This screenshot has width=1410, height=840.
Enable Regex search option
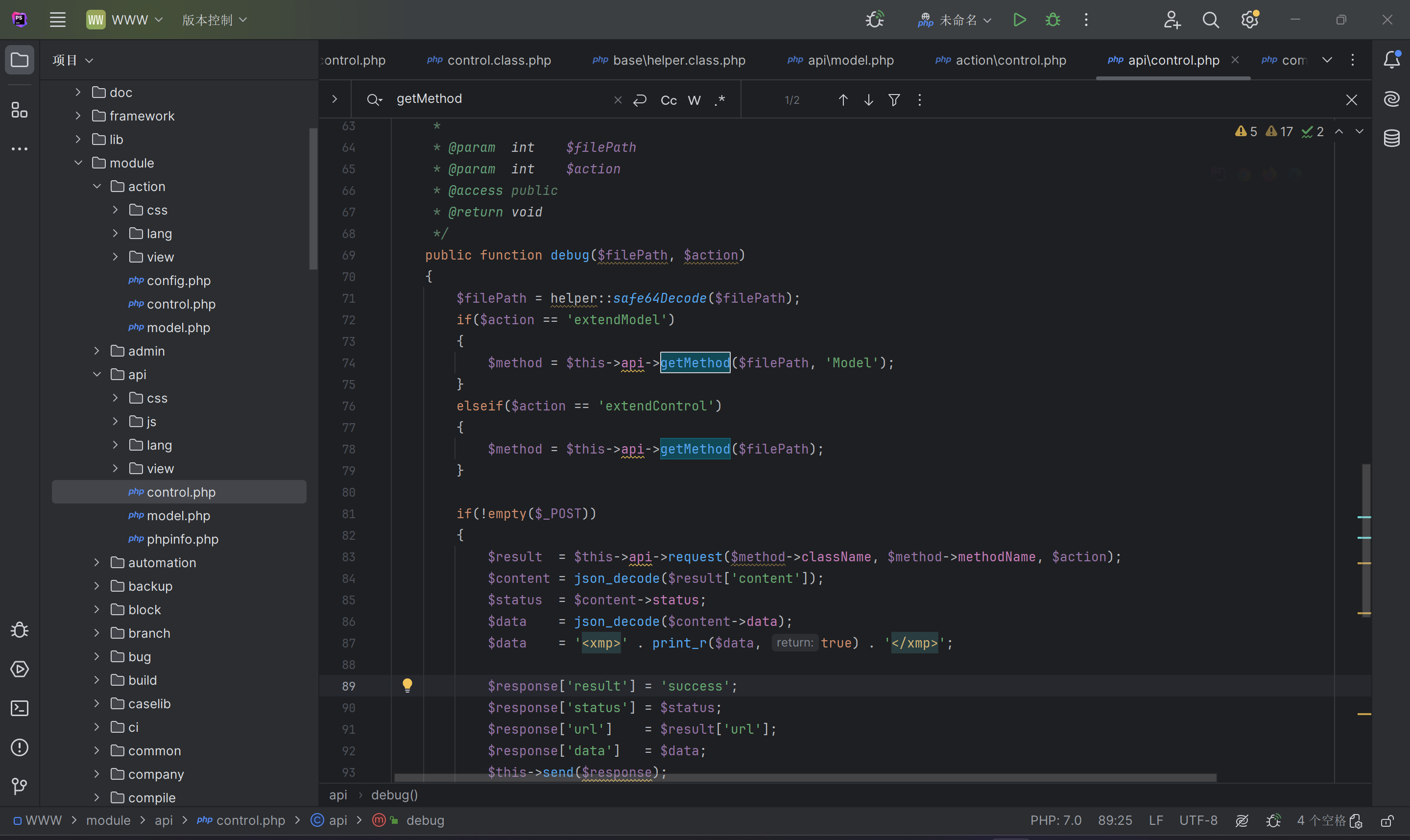coord(720,100)
